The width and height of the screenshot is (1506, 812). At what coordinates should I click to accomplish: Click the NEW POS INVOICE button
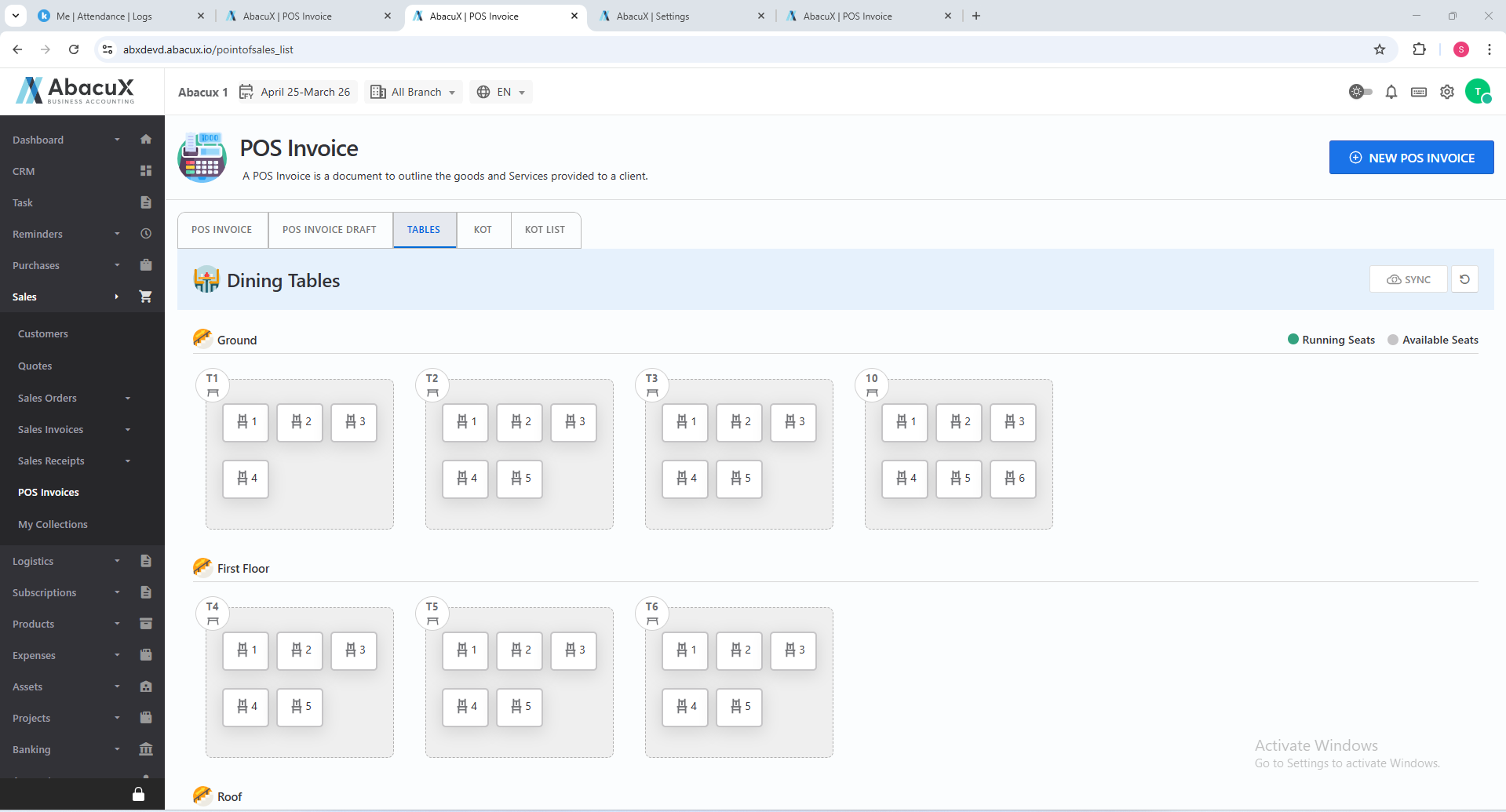point(1410,158)
